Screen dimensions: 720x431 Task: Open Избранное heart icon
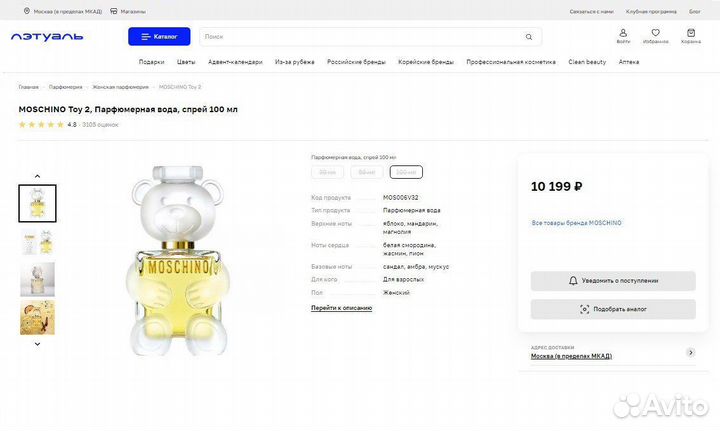pos(655,36)
